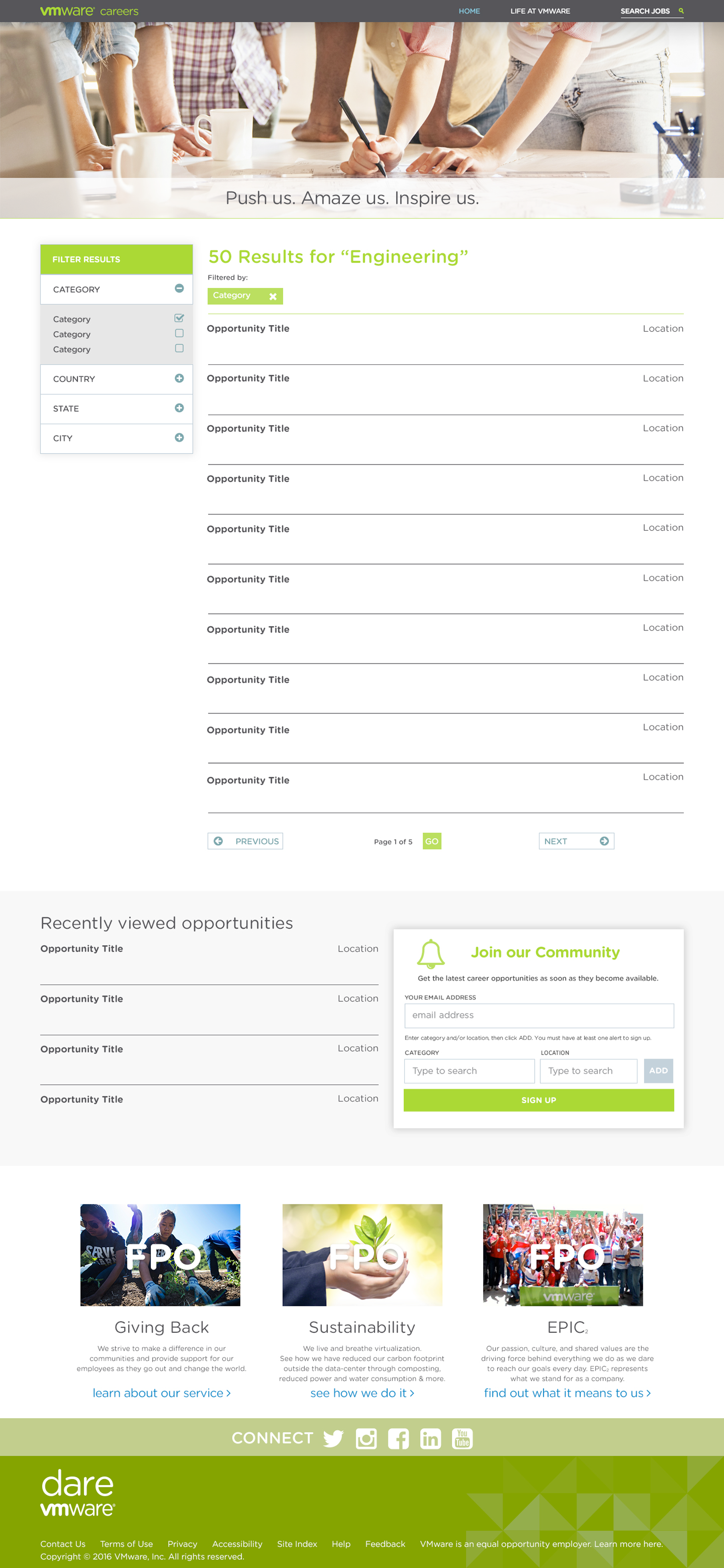The width and height of the screenshot is (724, 1568).
Task: Check the third Category checkbox
Action: click(x=179, y=349)
